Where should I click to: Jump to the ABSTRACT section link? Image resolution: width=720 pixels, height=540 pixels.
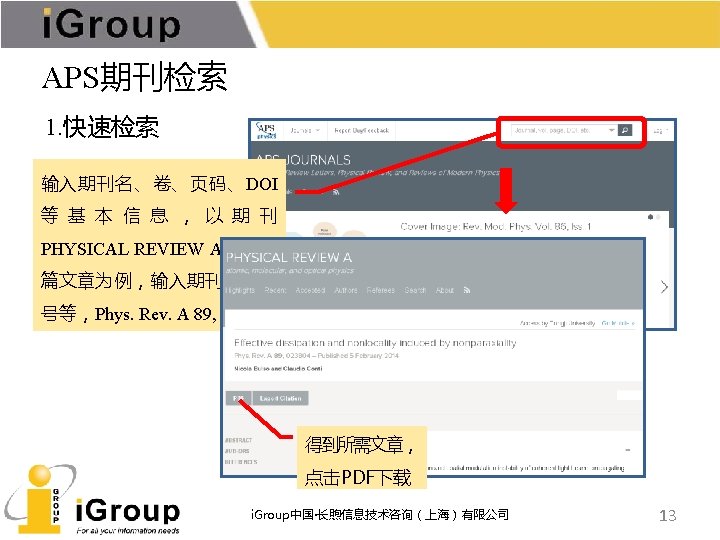point(238,440)
